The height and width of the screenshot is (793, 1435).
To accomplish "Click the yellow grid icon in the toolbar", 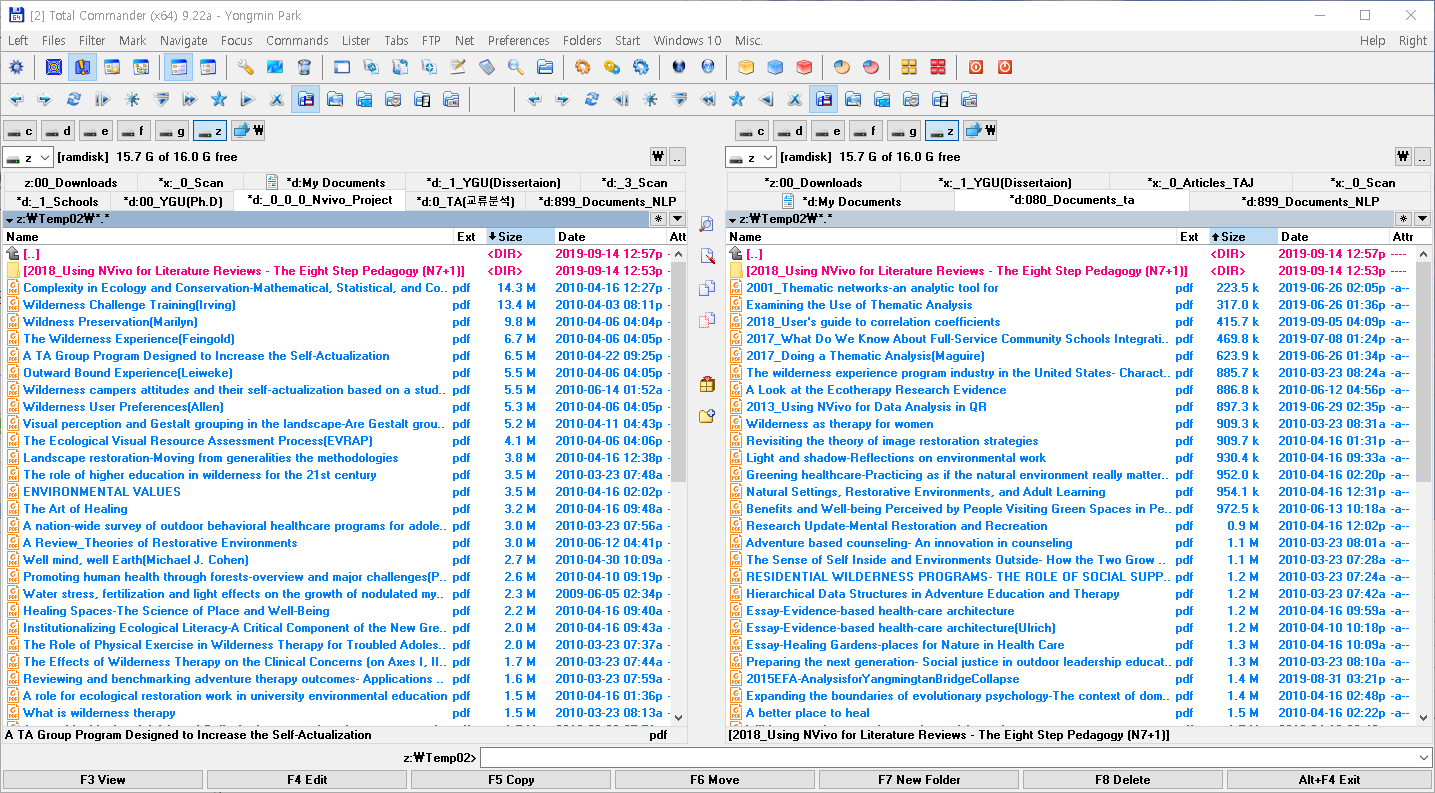I will (x=909, y=68).
